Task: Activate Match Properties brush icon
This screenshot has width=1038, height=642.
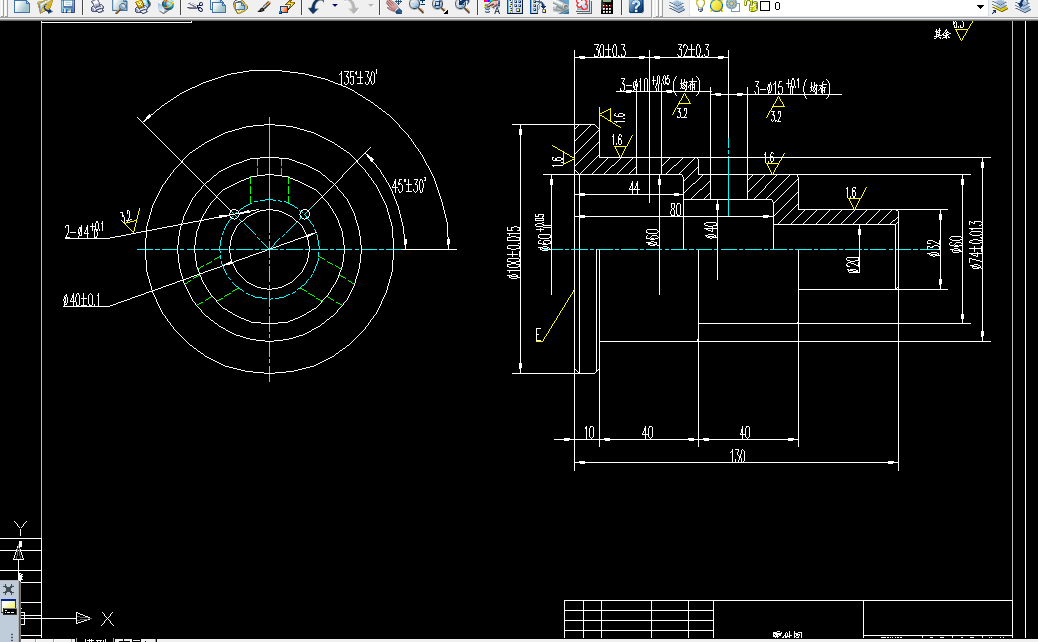Action: (x=263, y=7)
